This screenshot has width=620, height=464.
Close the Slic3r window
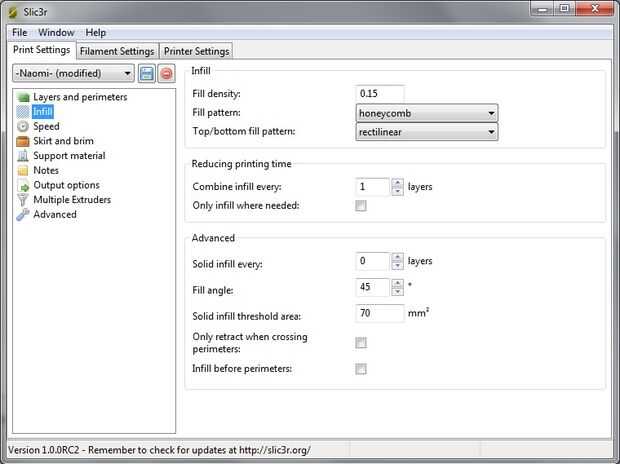pyautogui.click(x=595, y=9)
